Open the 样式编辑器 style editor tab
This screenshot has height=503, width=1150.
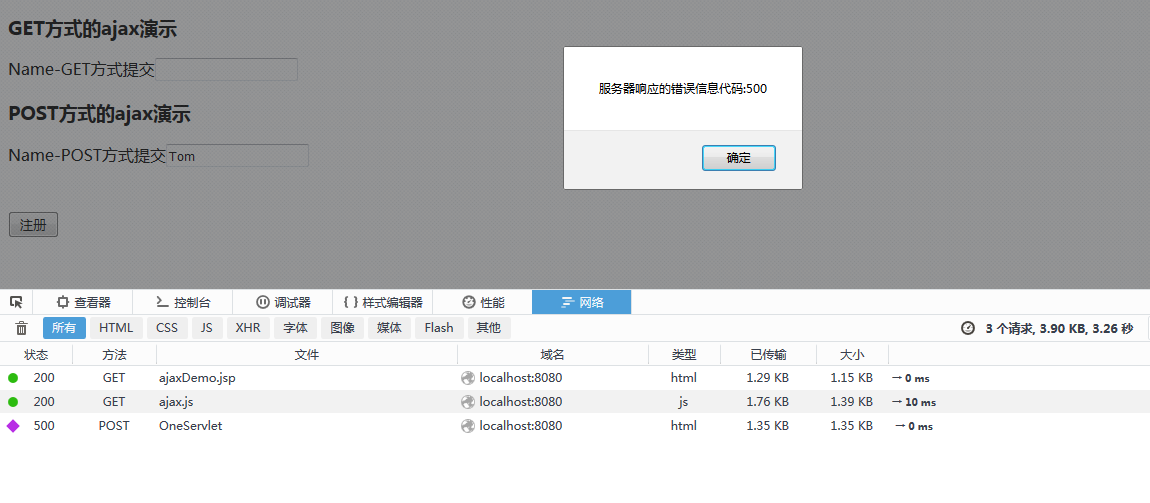(x=382, y=302)
